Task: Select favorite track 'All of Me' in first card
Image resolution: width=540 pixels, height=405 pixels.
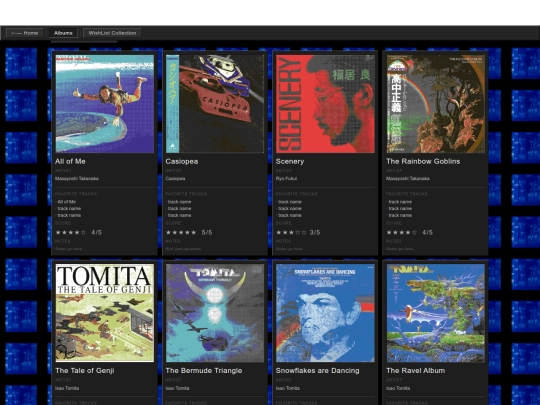Action: pos(66,202)
